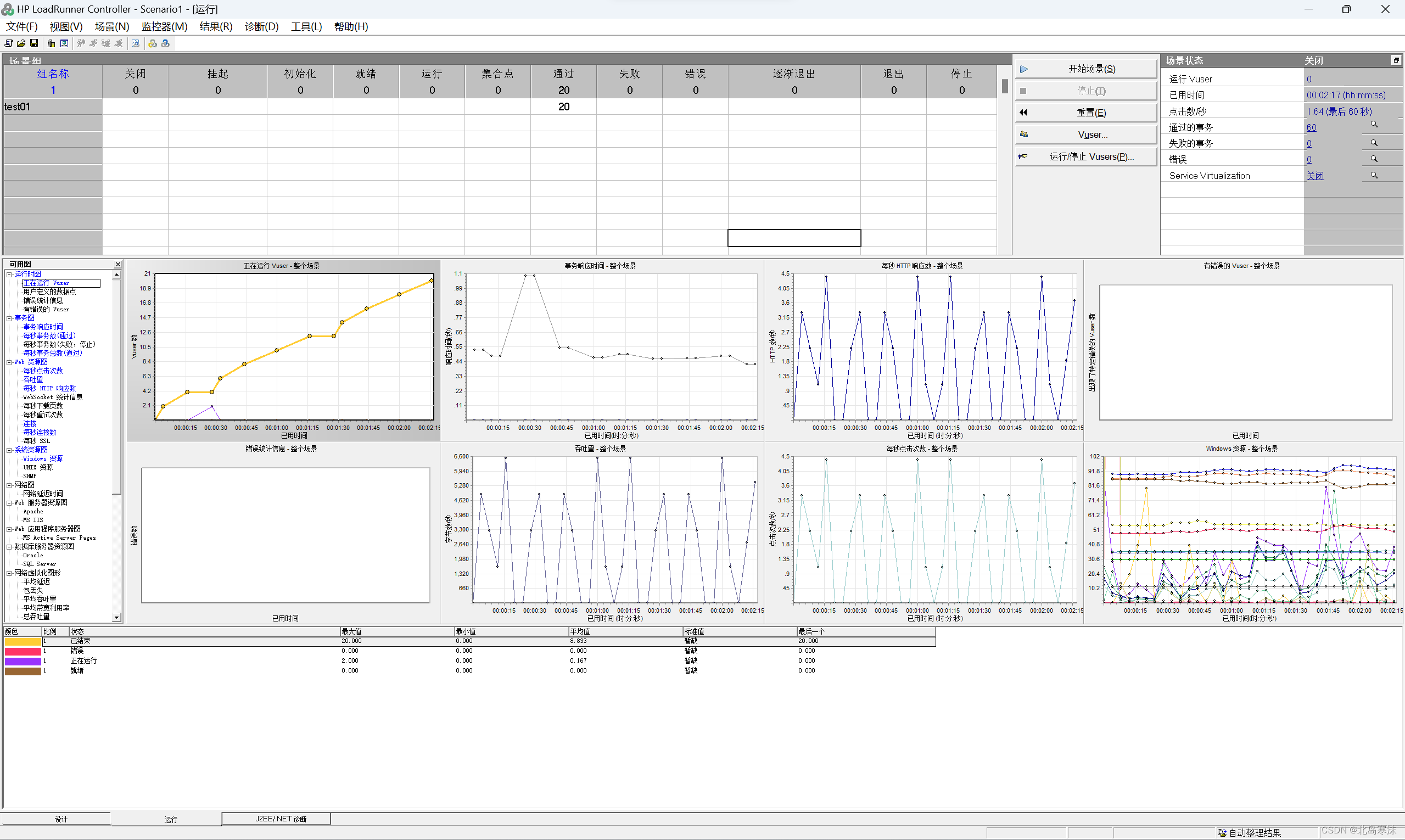
Task: Open the 监控器(M) menu
Action: tap(164, 26)
